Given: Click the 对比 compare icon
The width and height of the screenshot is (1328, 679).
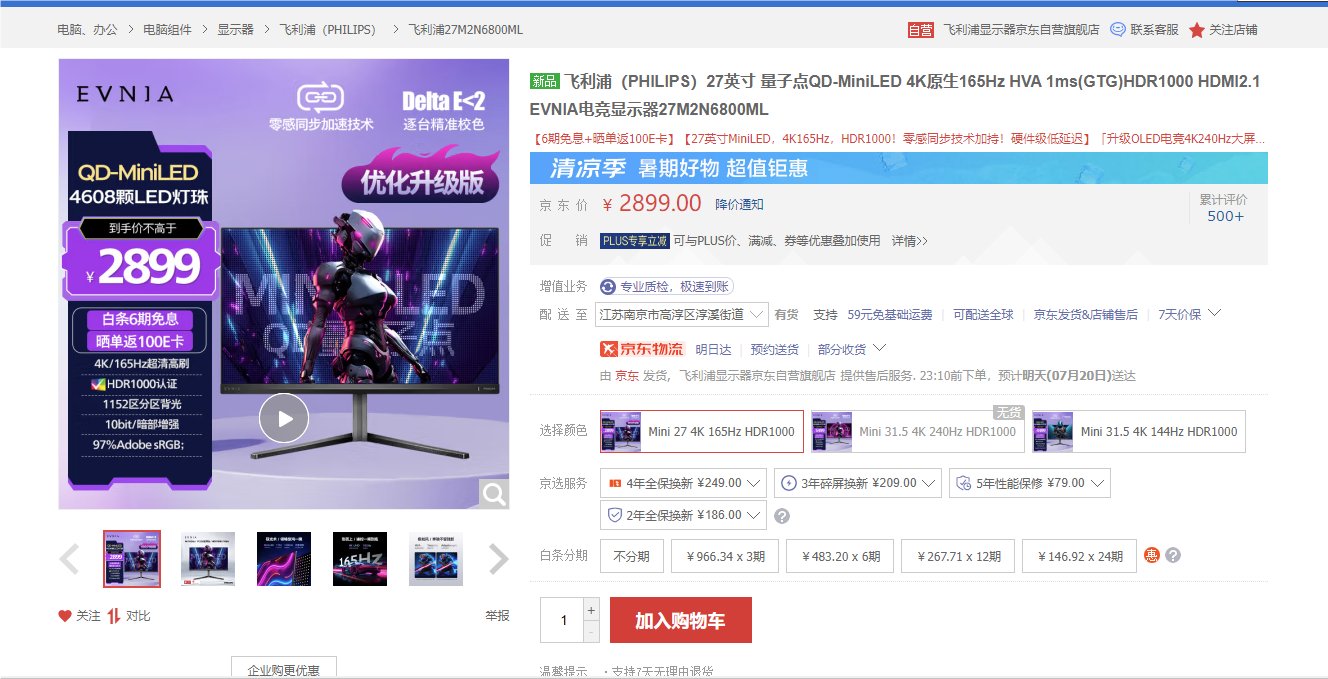Looking at the screenshot, I should (x=114, y=616).
